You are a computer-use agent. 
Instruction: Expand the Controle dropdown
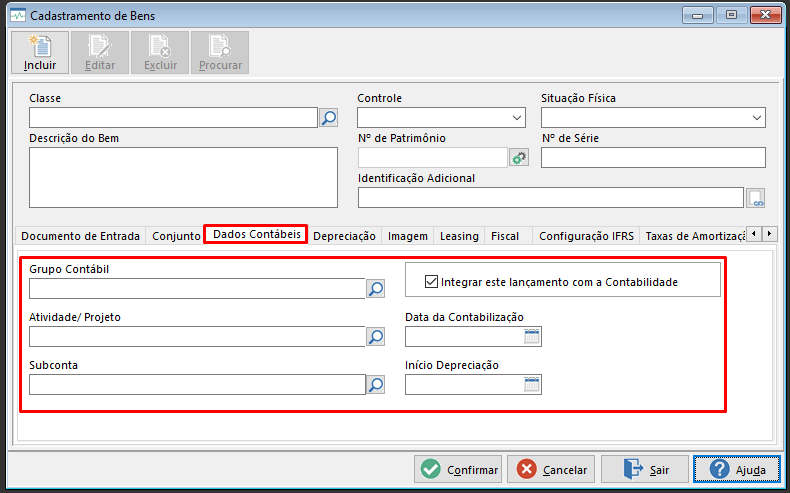click(516, 118)
